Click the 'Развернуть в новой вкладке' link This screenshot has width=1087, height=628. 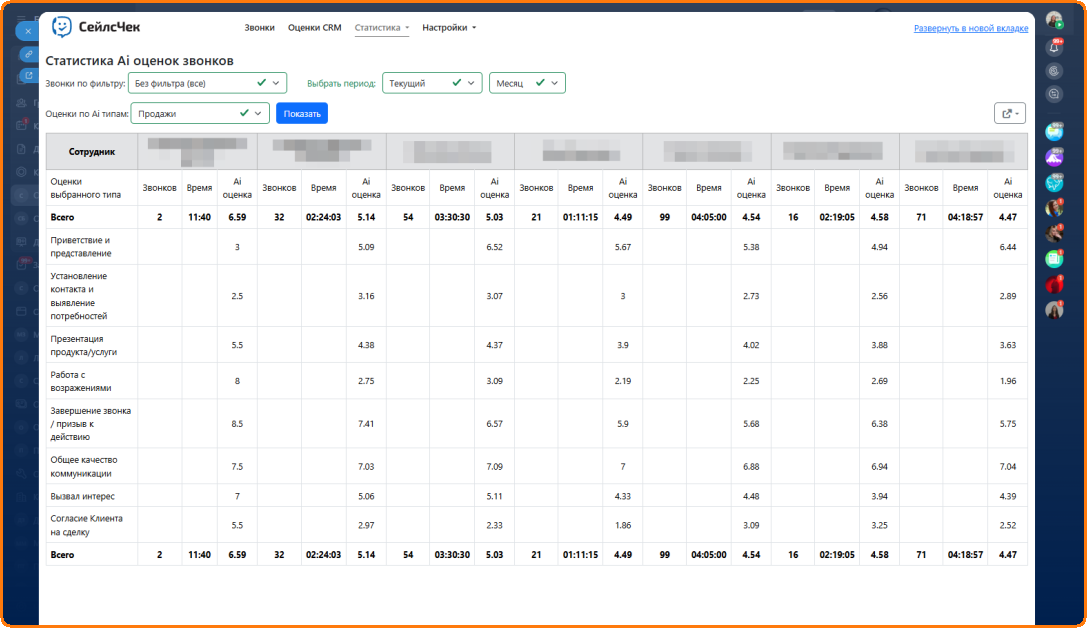click(x=970, y=28)
